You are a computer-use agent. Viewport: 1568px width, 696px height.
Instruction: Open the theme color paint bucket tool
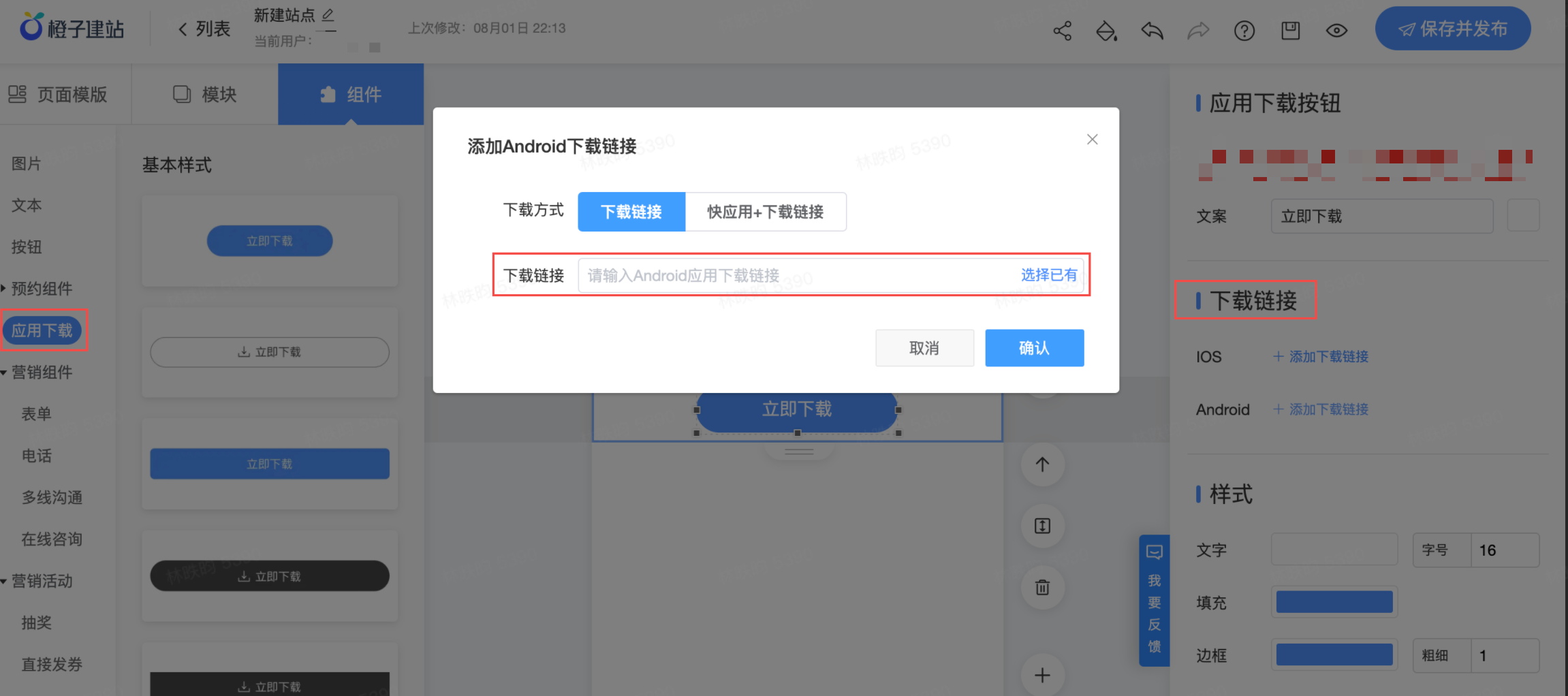click(x=1106, y=30)
